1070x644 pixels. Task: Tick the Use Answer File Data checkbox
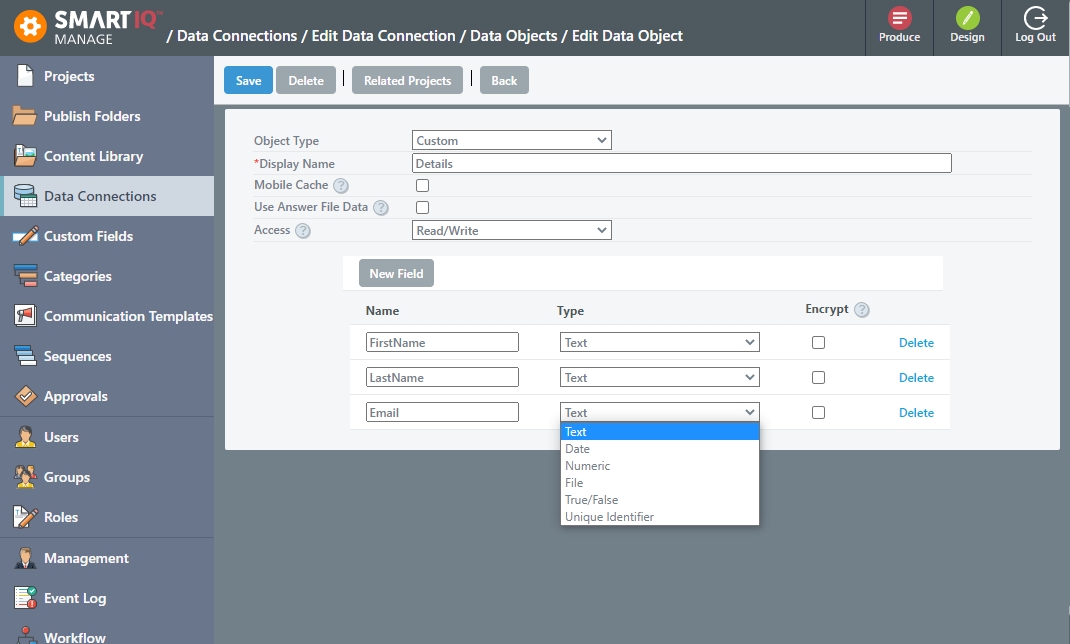tap(422, 208)
